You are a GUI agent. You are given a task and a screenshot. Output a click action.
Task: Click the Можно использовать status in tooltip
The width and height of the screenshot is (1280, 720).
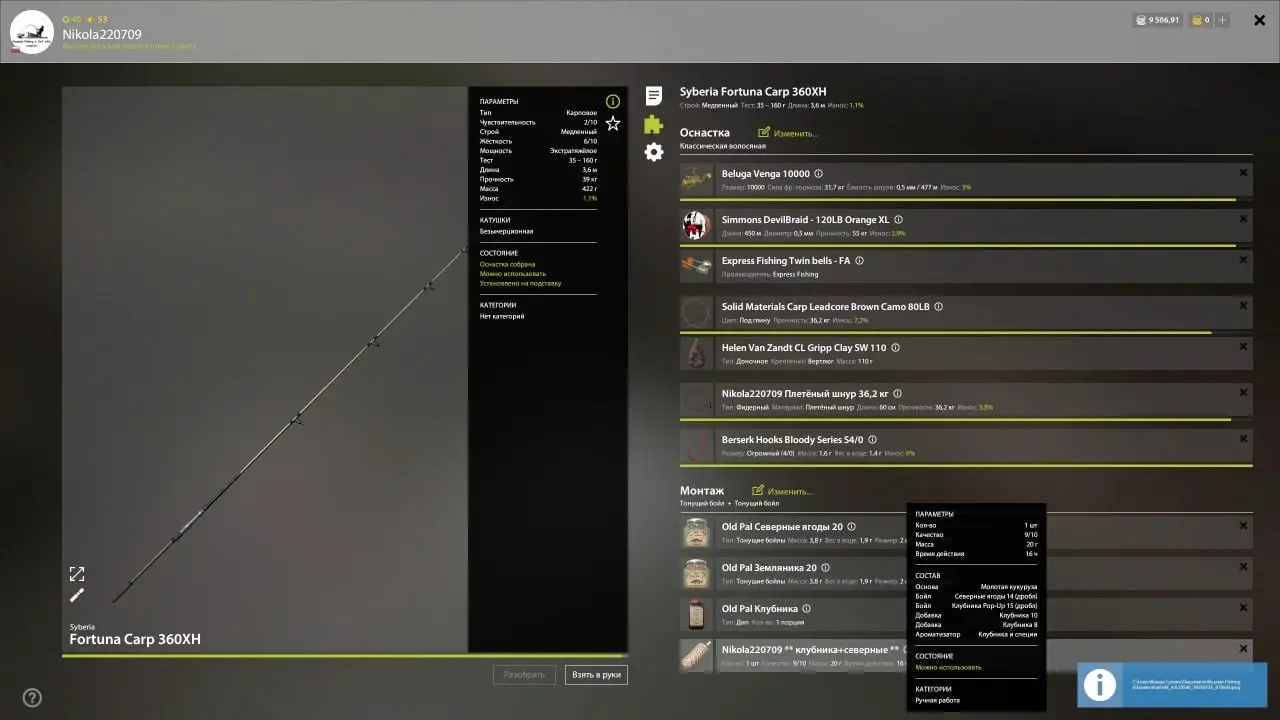(948, 667)
